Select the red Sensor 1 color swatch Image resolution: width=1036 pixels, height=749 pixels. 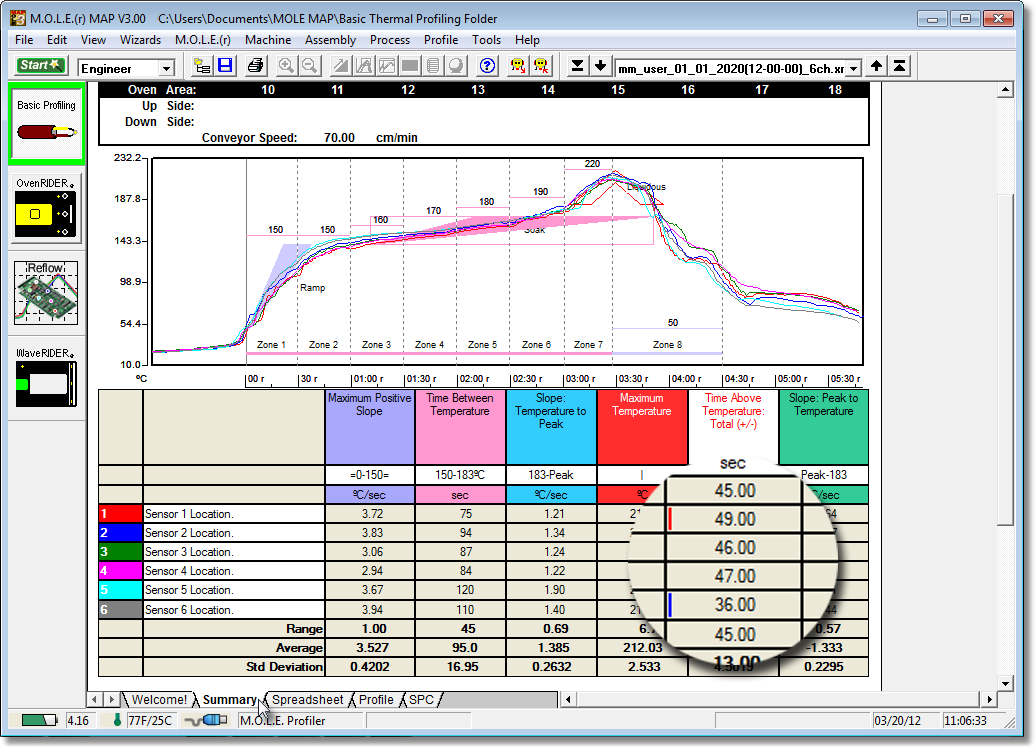(120, 514)
